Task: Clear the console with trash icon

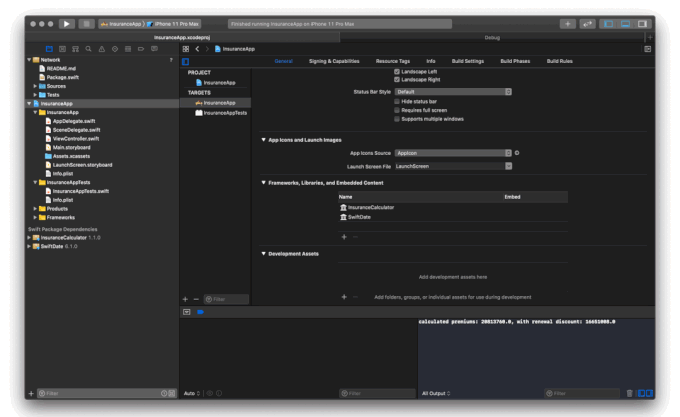Action: point(629,393)
